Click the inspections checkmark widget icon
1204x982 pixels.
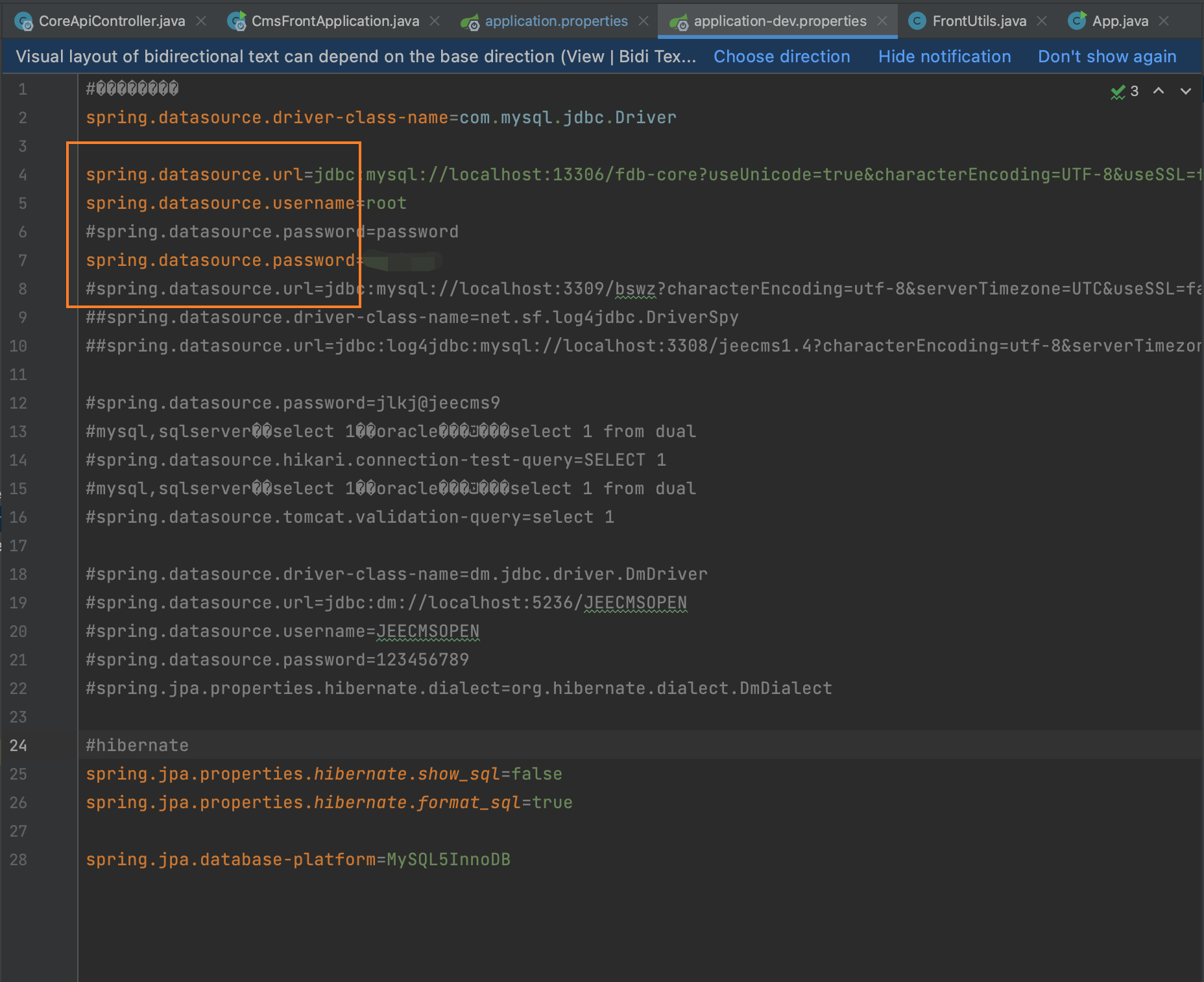click(x=1118, y=92)
